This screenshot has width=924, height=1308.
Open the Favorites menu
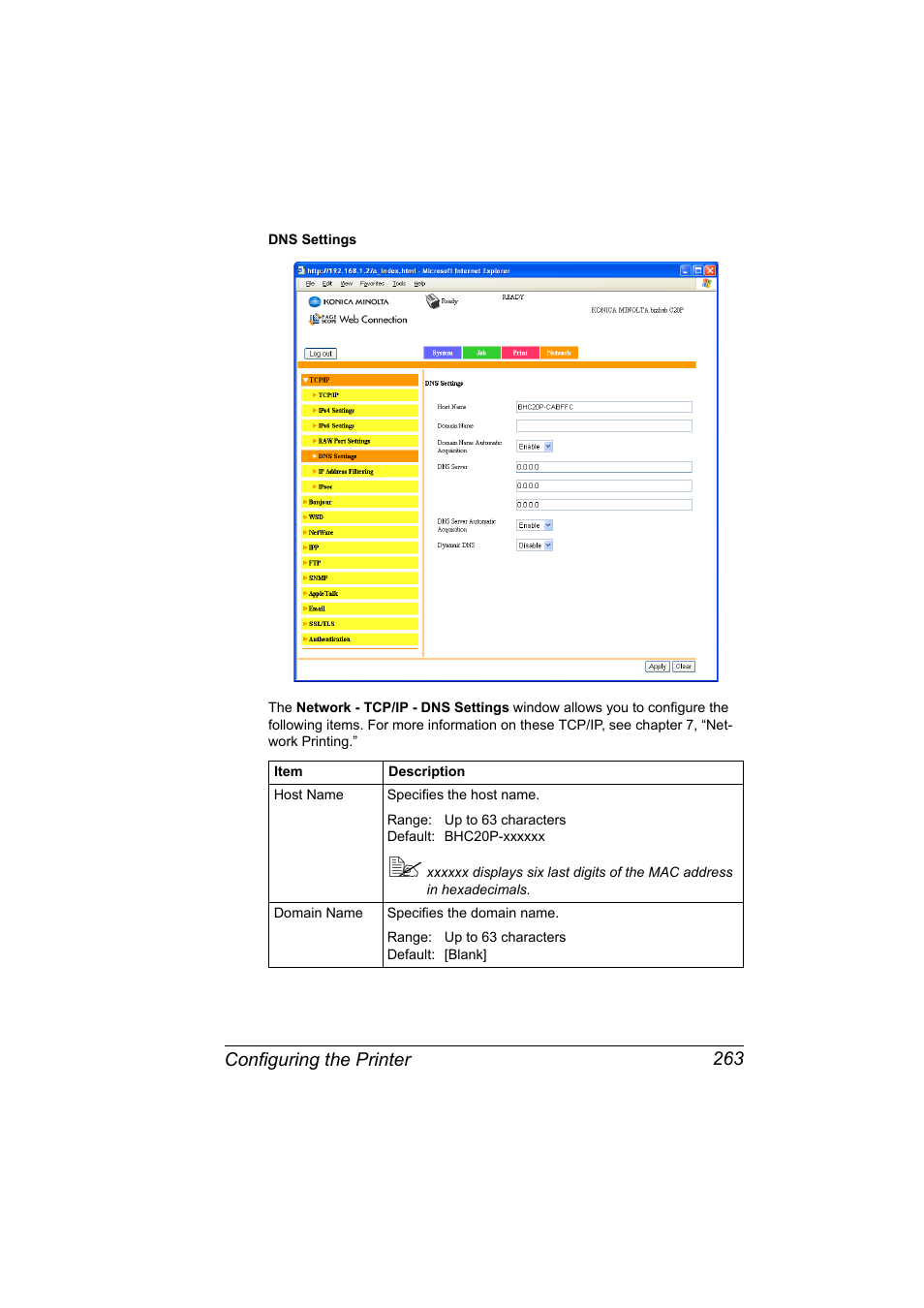click(373, 284)
